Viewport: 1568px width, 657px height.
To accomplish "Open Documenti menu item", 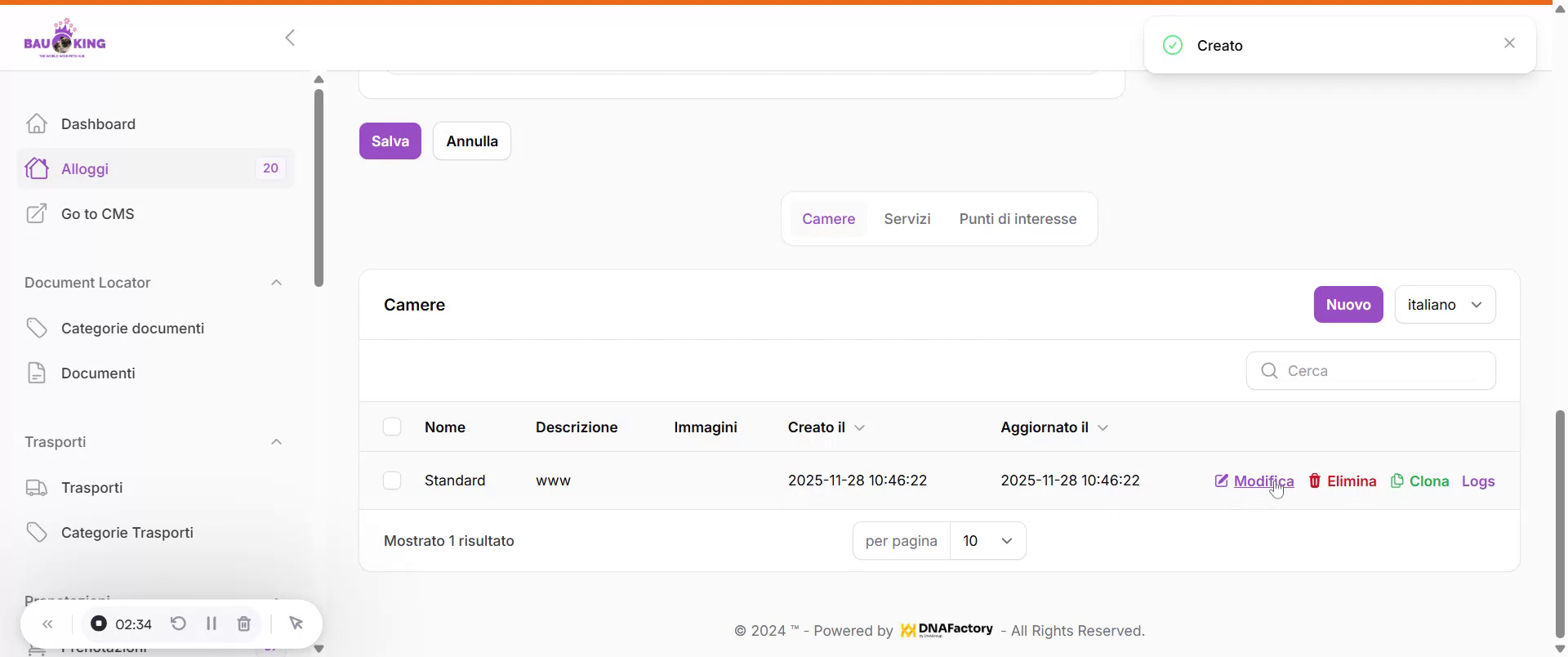I will tap(155, 373).
